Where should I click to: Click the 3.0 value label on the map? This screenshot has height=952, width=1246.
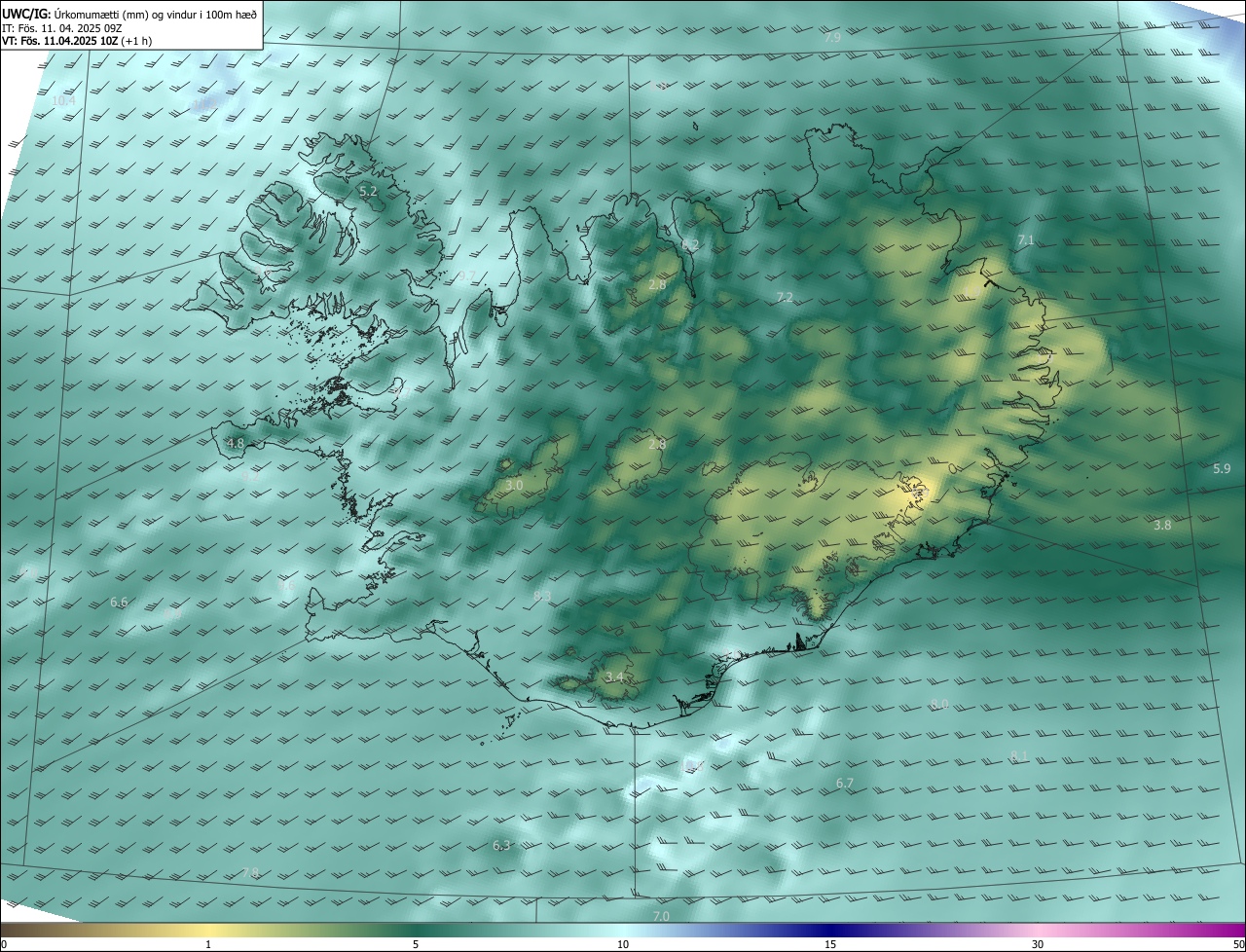coord(514,485)
